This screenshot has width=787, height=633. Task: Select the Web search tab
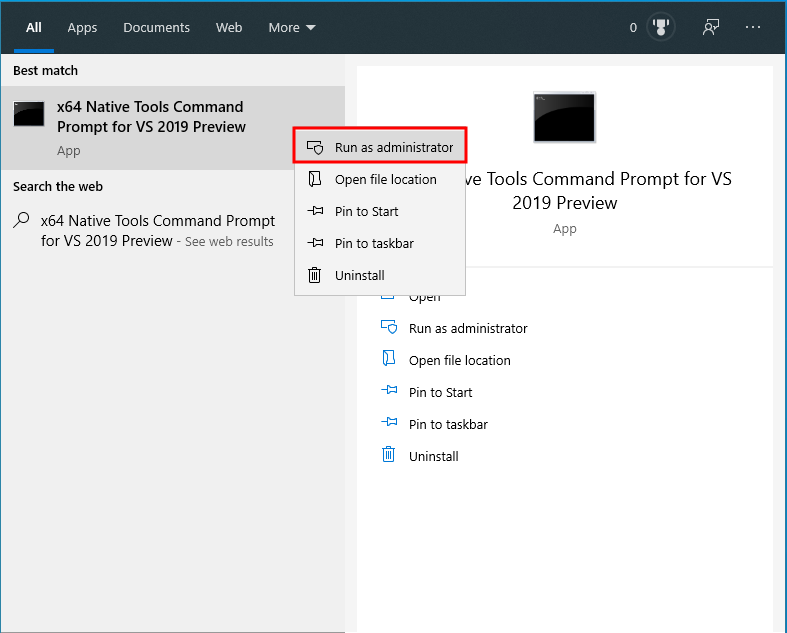(x=229, y=28)
